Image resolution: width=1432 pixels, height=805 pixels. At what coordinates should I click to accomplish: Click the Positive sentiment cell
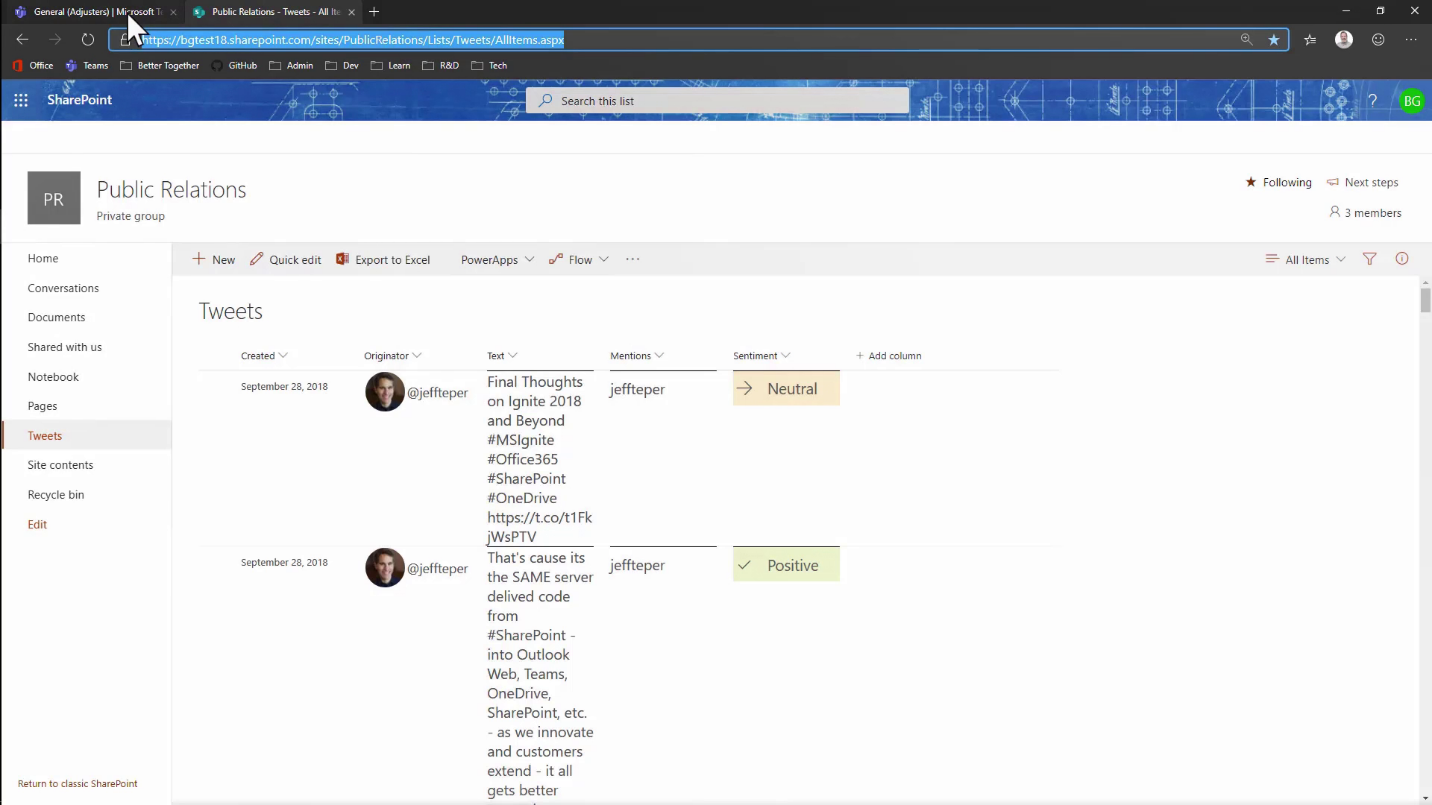point(786,565)
